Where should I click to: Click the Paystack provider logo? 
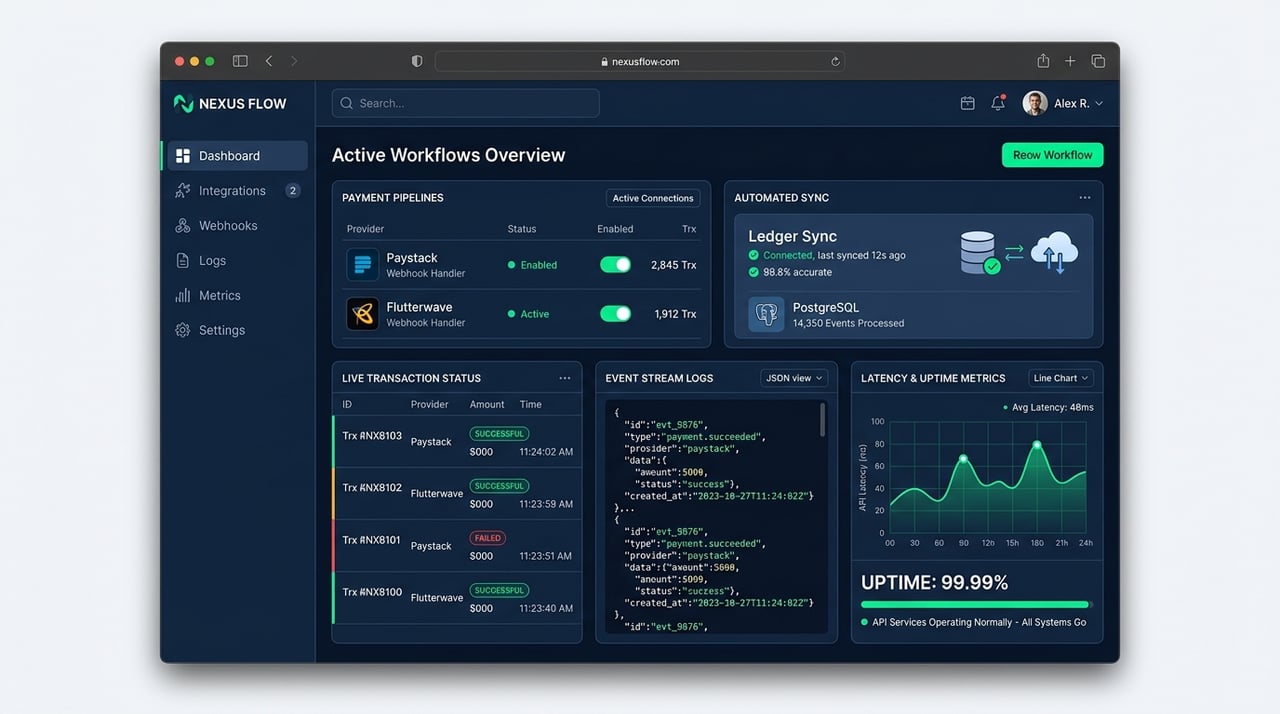(362, 265)
